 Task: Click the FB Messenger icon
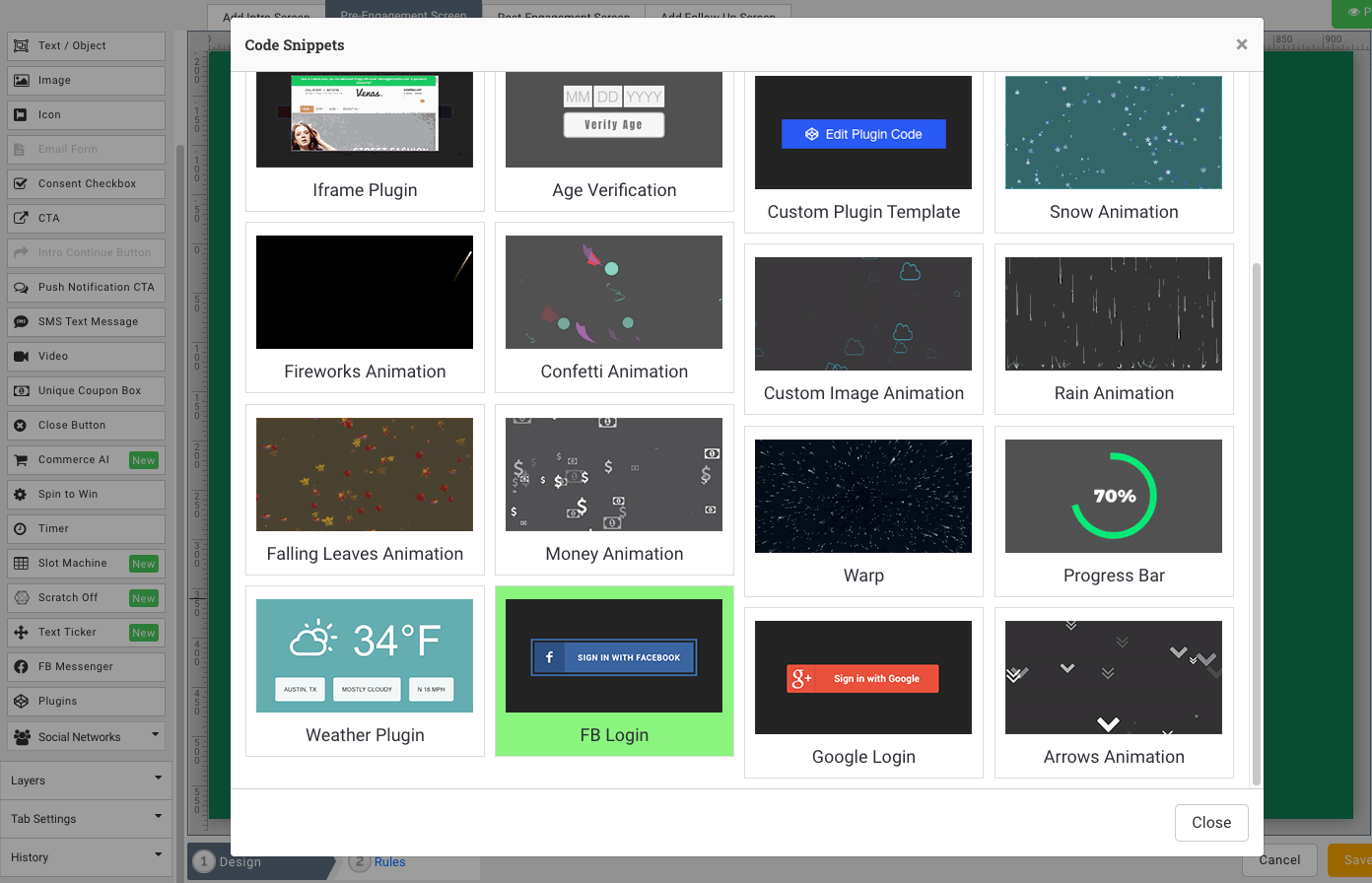[x=20, y=666]
